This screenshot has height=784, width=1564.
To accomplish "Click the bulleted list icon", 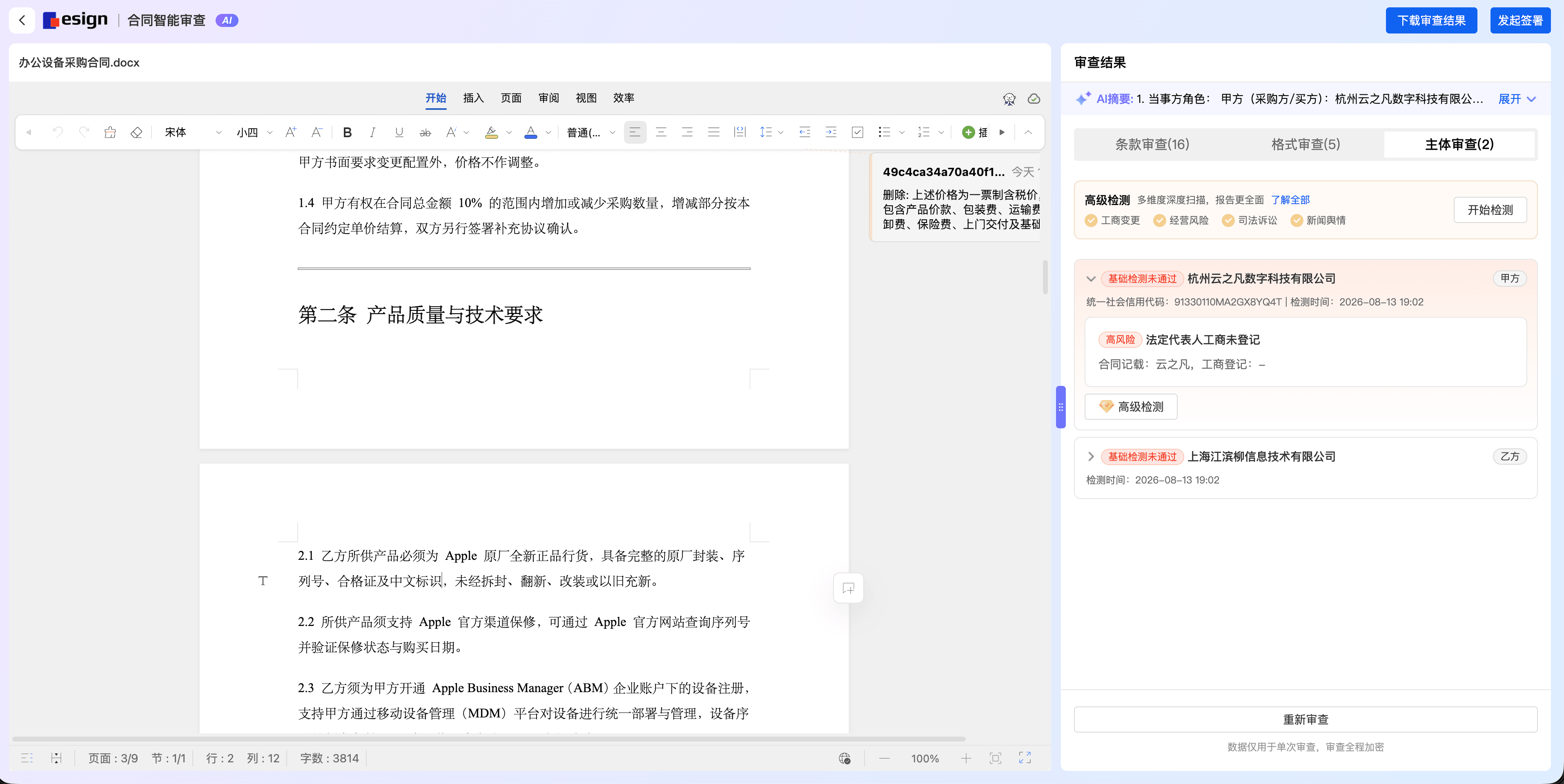I will point(884,132).
